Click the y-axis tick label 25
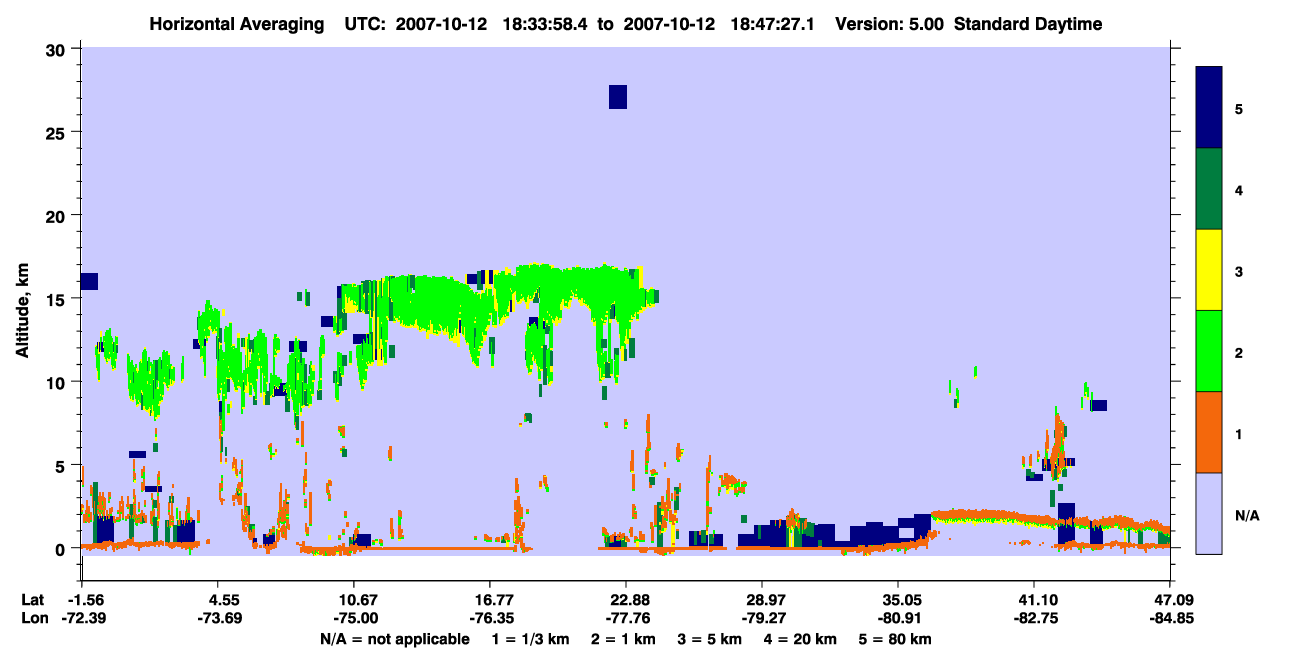Image resolution: width=1300 pixels, height=667 pixels. click(57, 133)
